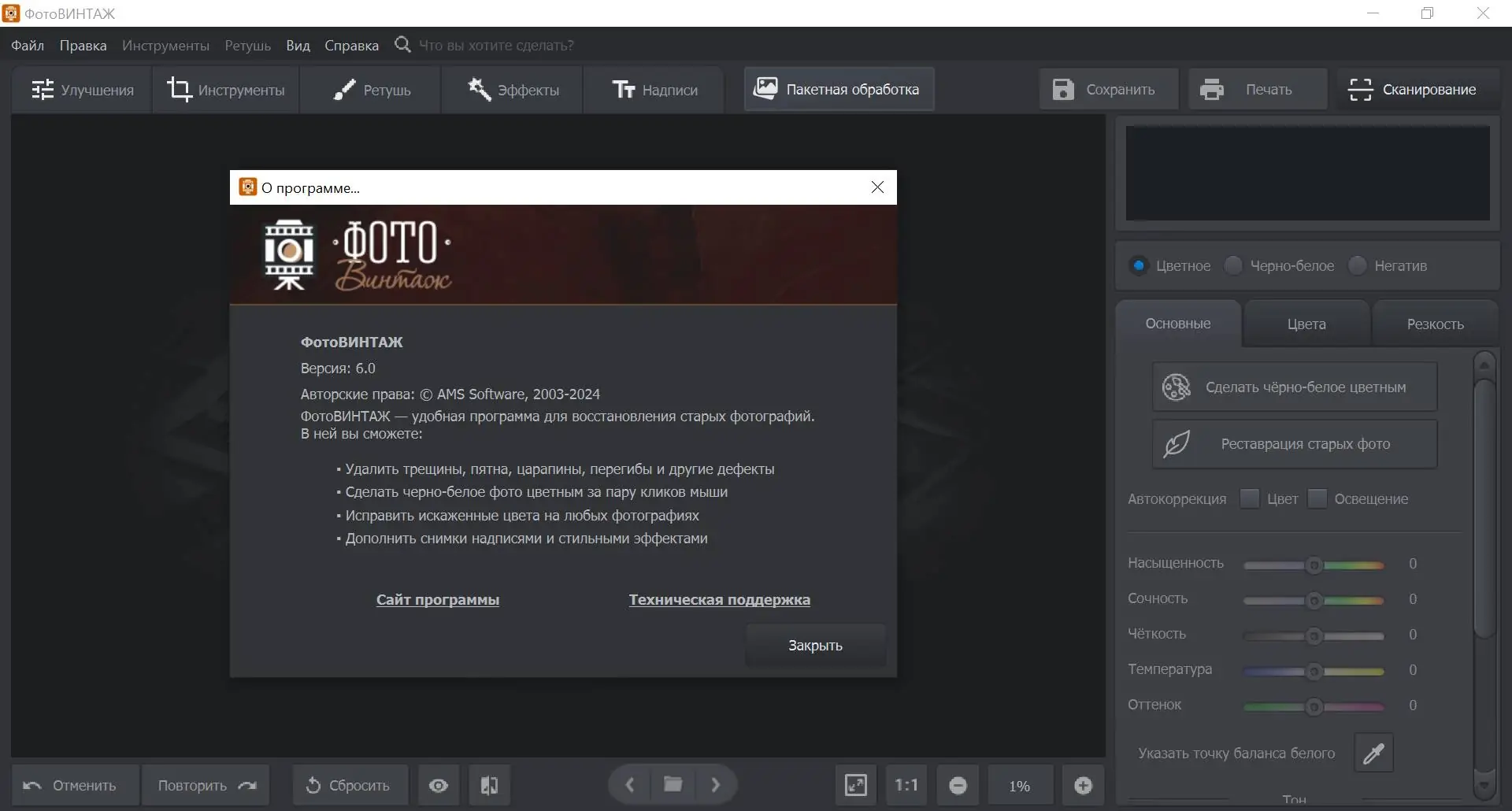Open the Ретушь menu in menu bar

pos(247,46)
